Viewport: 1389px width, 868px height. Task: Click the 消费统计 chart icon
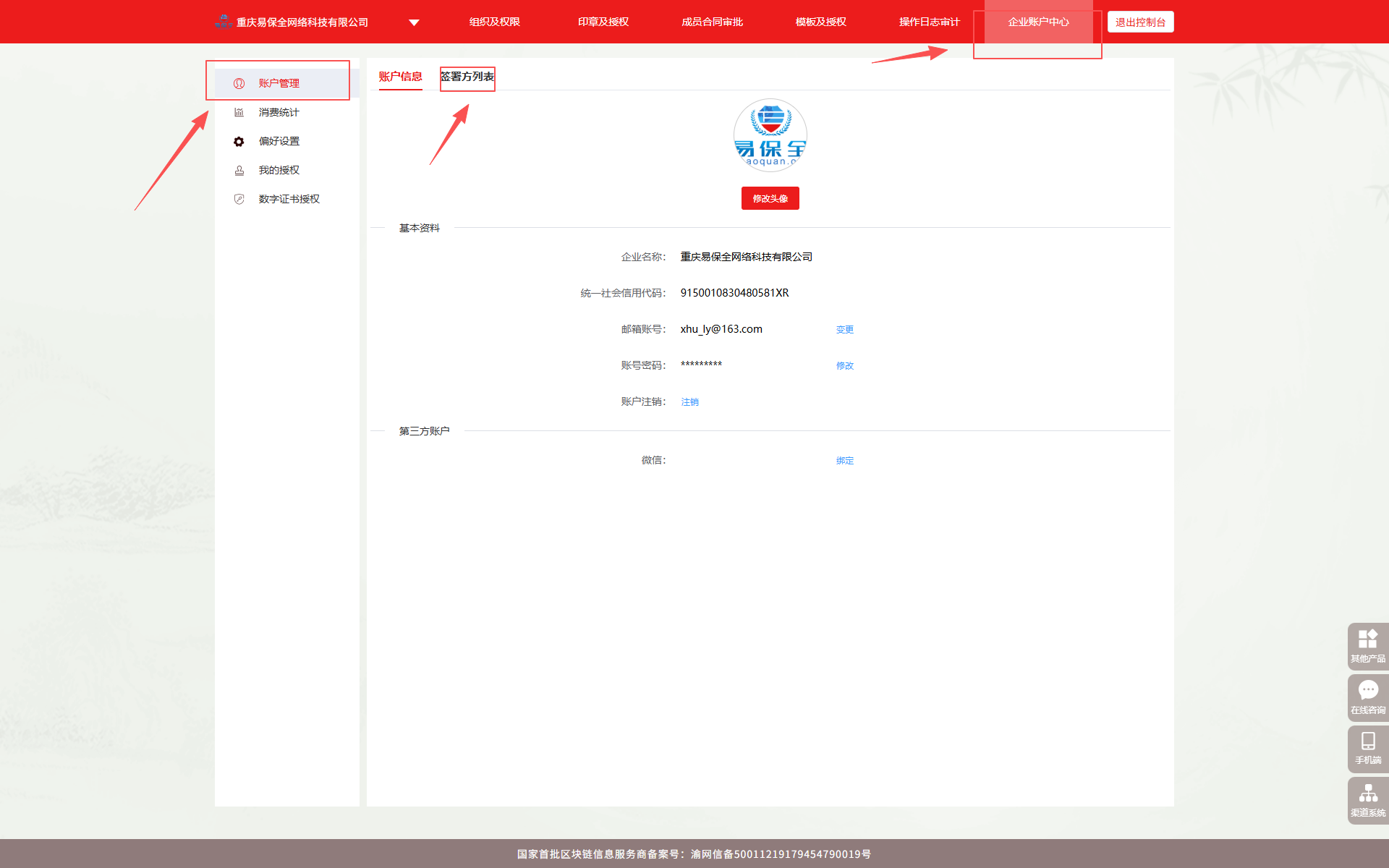[x=239, y=112]
